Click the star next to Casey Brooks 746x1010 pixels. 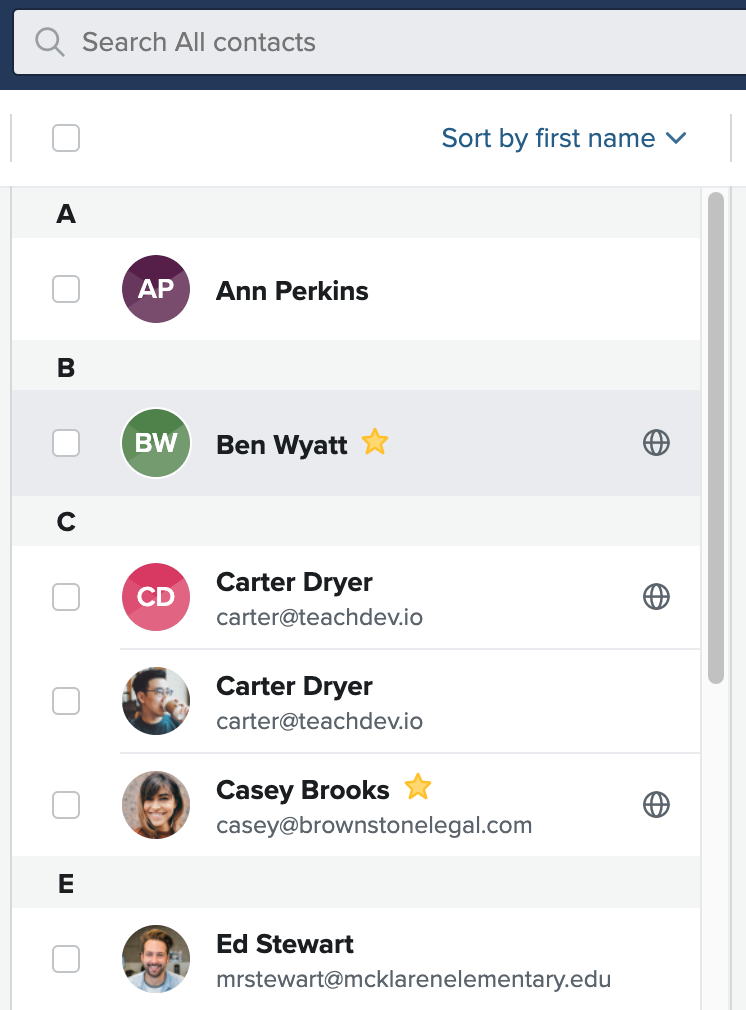point(417,786)
